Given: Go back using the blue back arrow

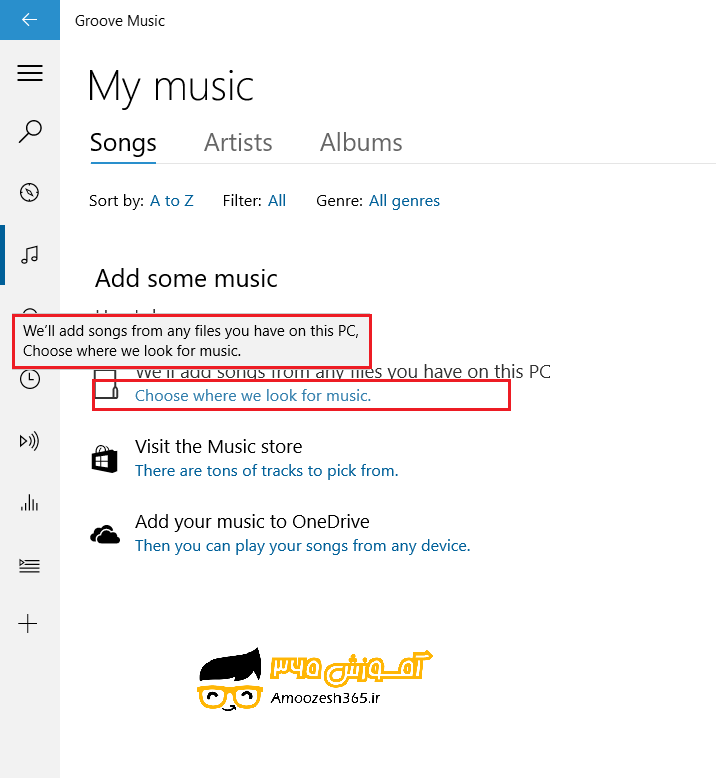Looking at the screenshot, I should pos(30,20).
